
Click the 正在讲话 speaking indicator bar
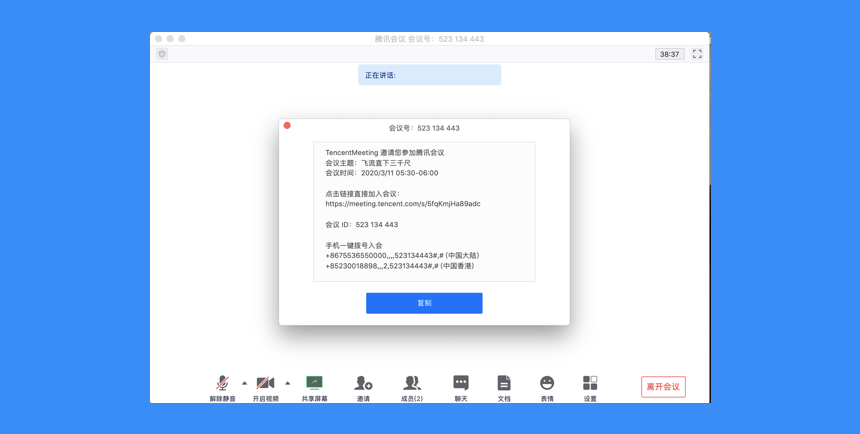(x=429, y=75)
